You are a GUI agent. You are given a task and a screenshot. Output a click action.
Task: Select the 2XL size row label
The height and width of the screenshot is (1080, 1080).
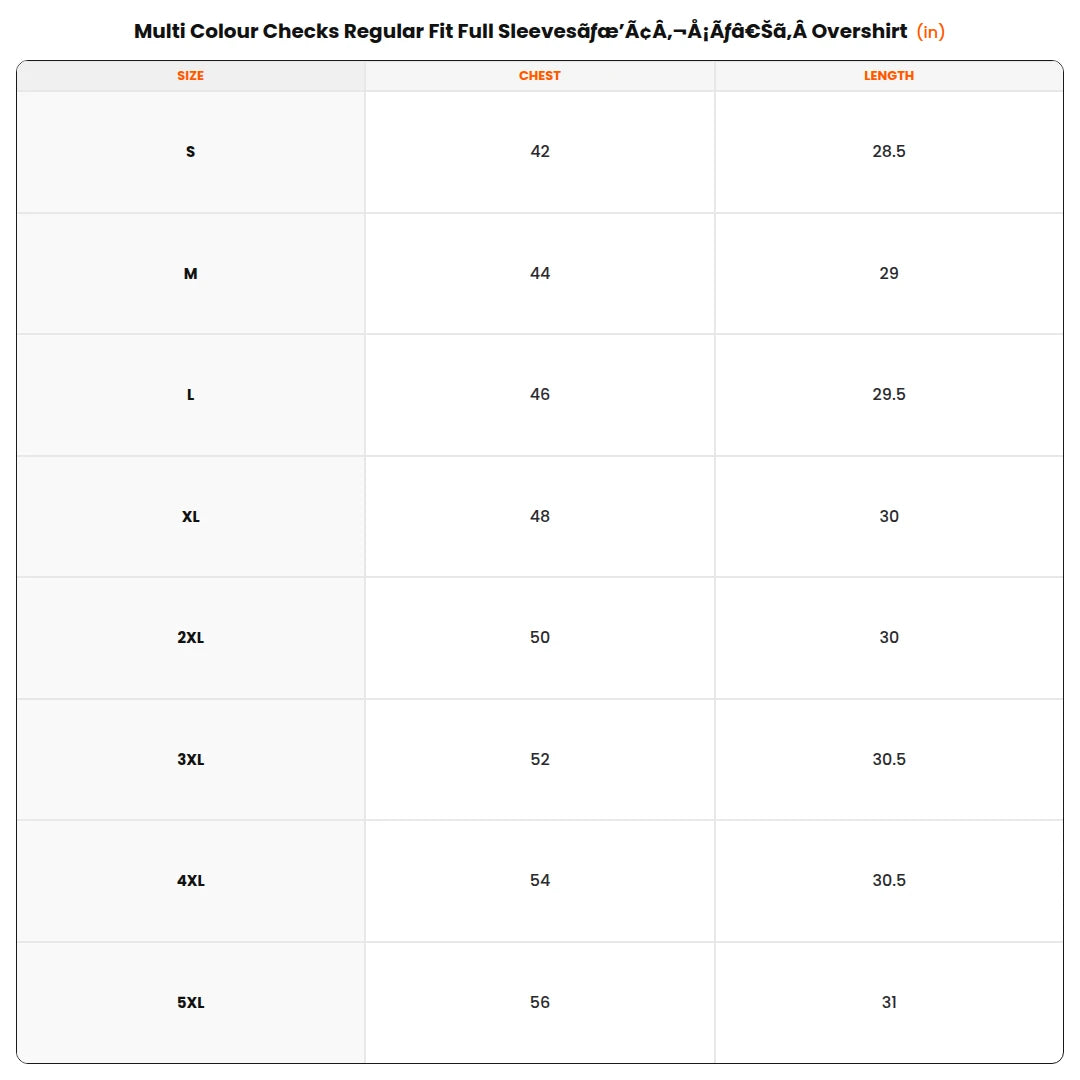[191, 638]
